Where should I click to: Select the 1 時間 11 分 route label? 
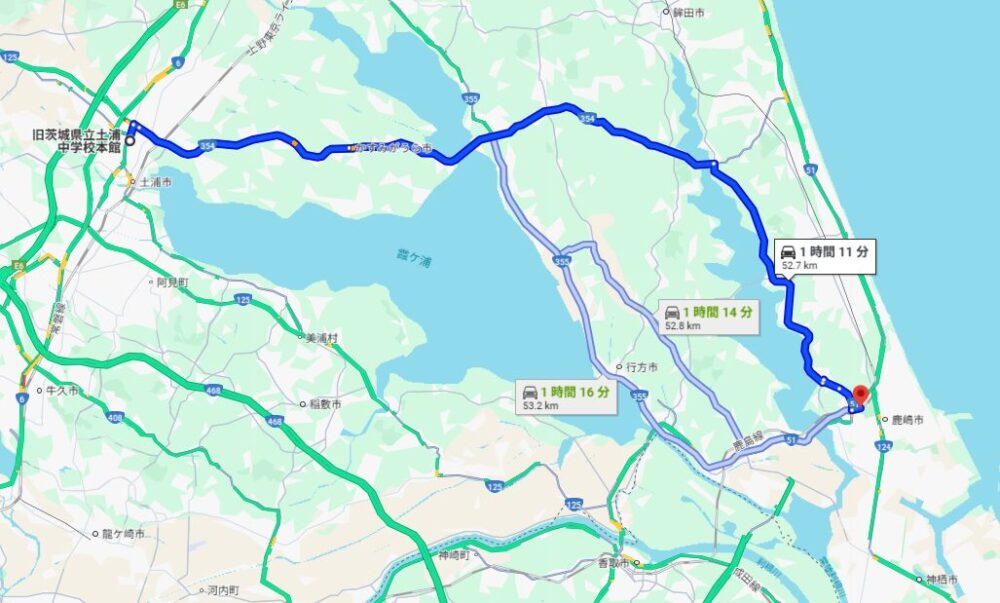click(825, 256)
